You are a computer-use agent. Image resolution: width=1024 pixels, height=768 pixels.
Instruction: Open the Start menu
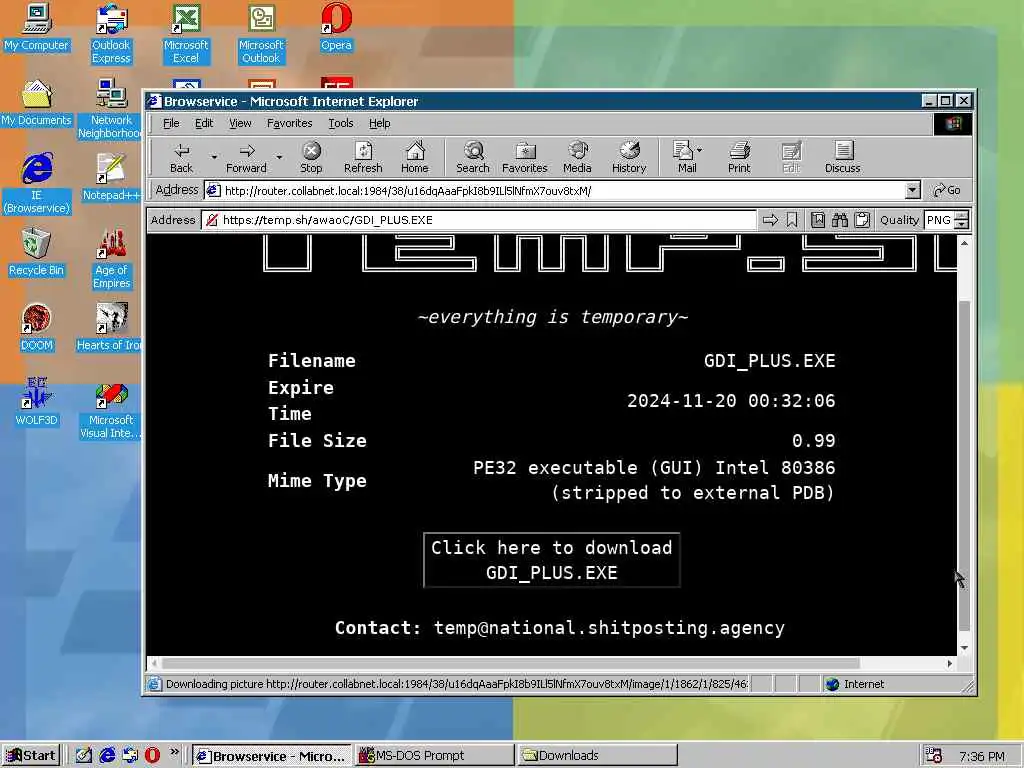click(x=31, y=756)
